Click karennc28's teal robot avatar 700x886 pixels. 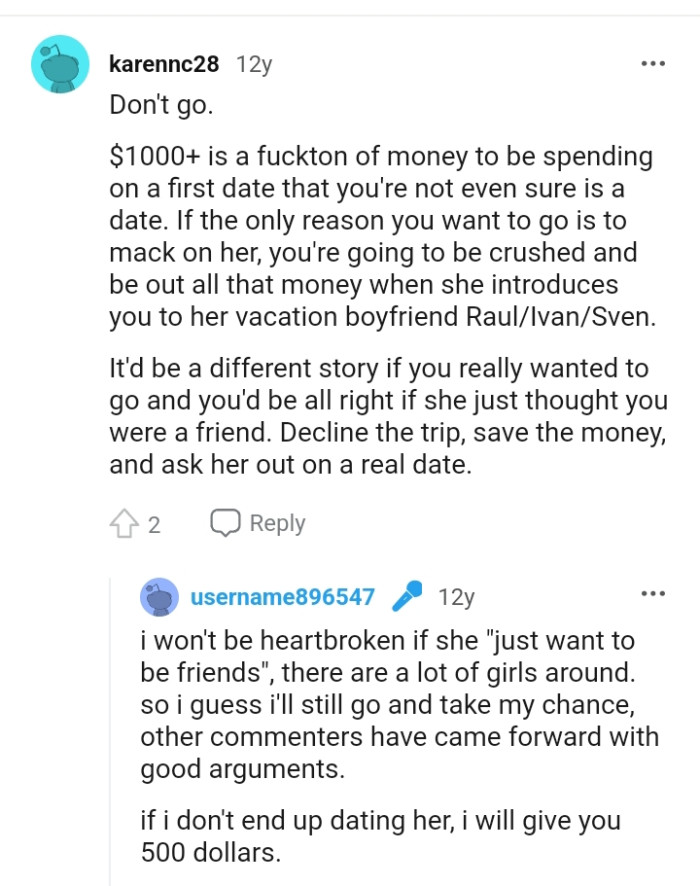click(x=60, y=62)
